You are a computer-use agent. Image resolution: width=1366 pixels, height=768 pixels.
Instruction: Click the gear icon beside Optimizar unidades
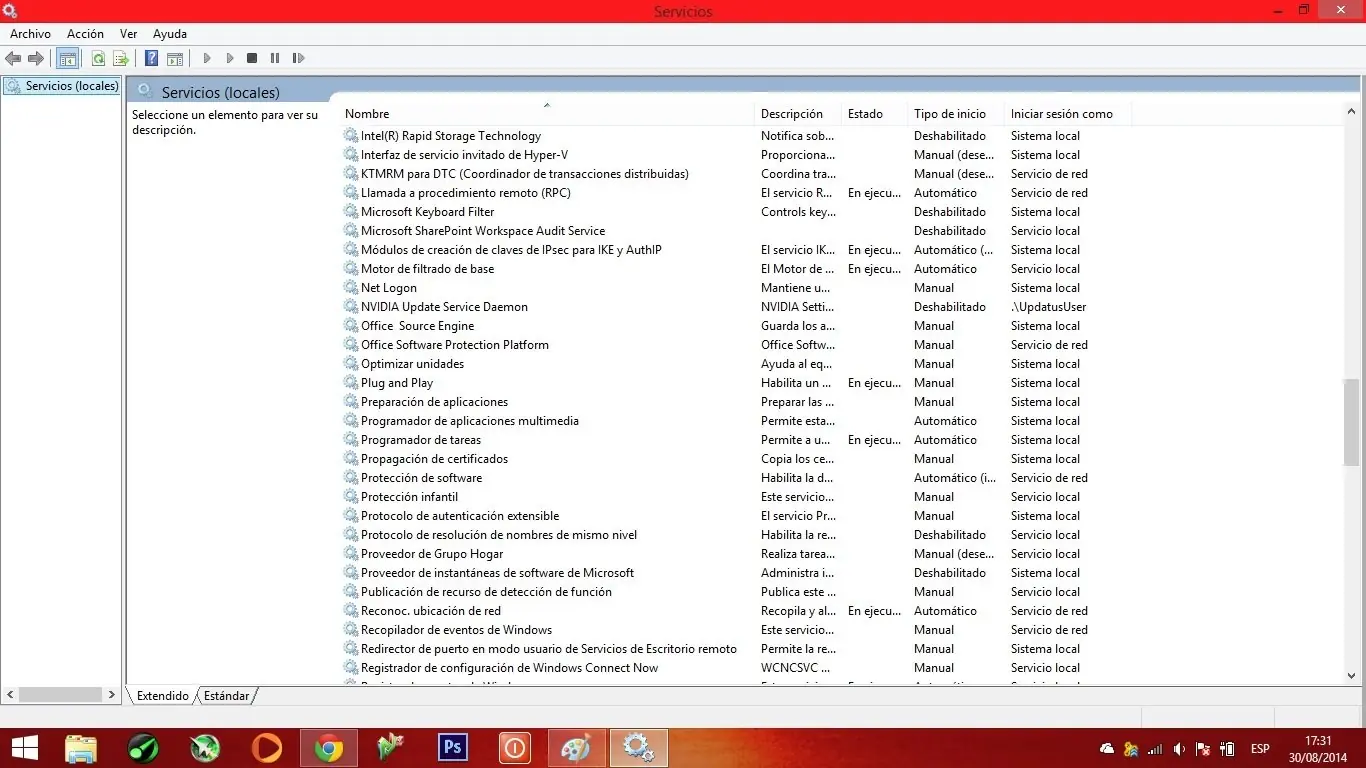click(x=351, y=364)
